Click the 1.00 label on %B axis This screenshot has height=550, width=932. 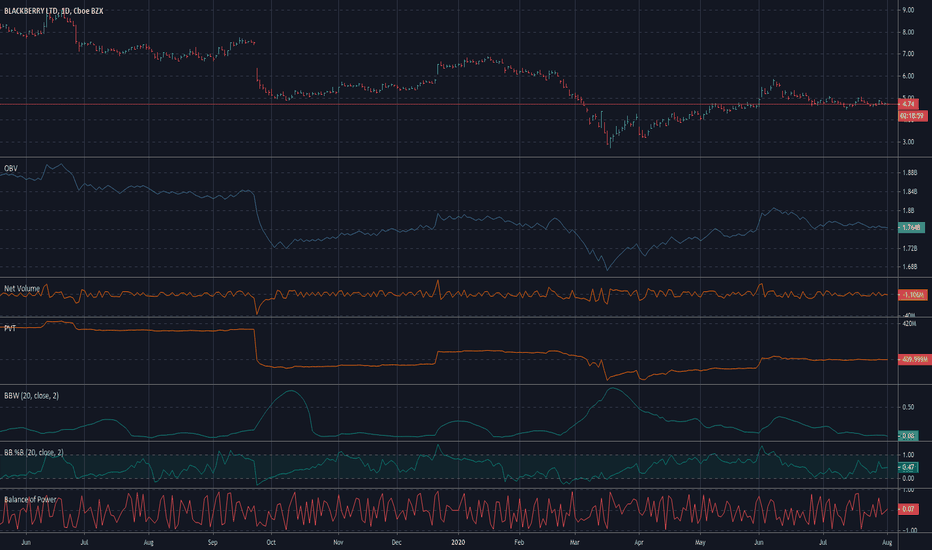point(908,455)
